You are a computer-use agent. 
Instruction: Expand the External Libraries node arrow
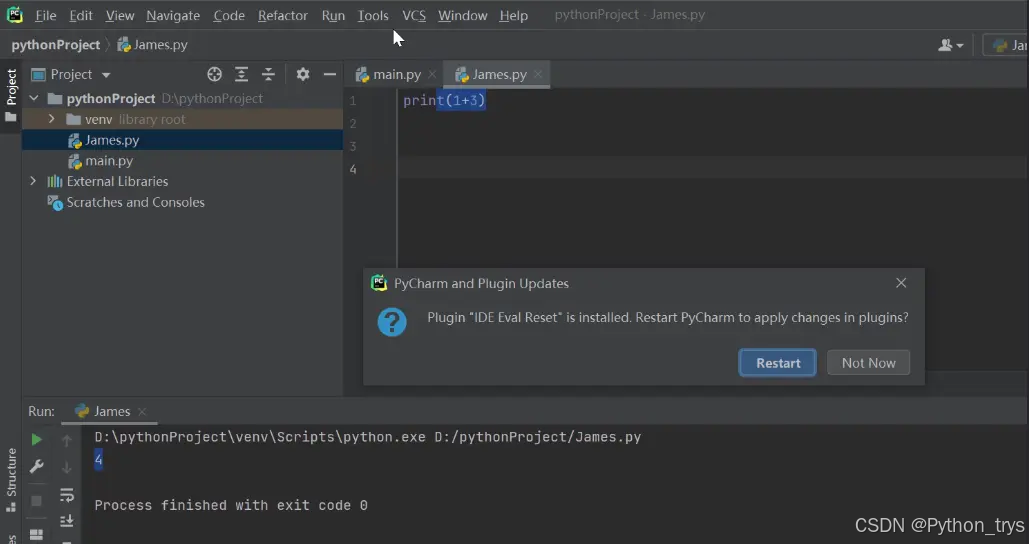[x=33, y=181]
